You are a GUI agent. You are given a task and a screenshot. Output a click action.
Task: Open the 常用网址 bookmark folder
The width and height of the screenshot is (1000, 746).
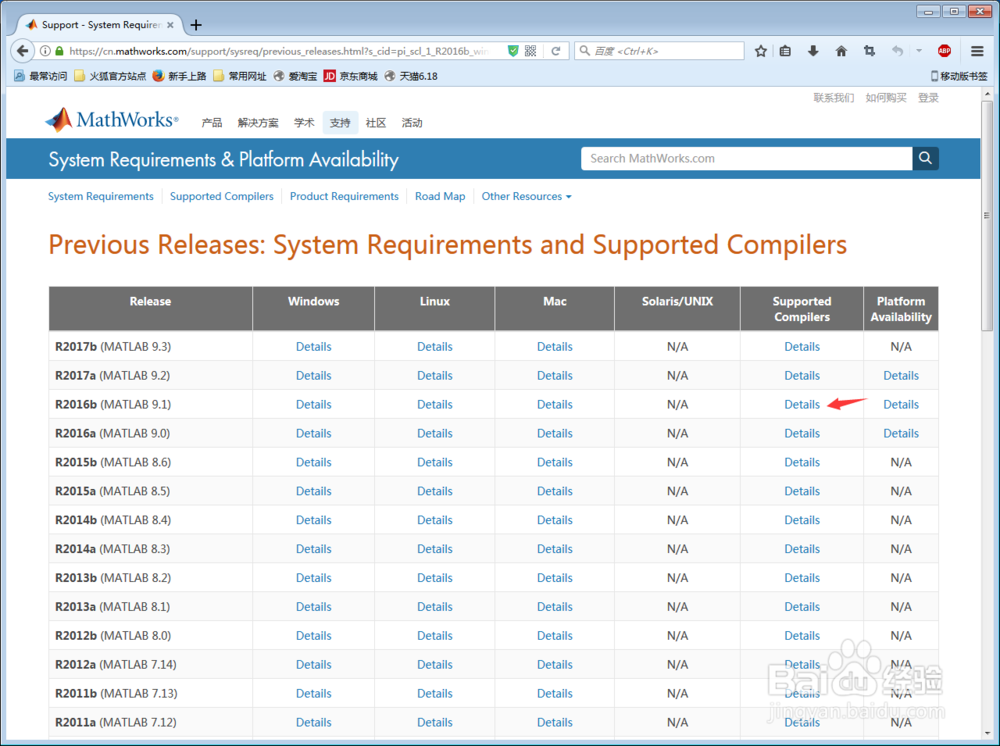point(240,76)
